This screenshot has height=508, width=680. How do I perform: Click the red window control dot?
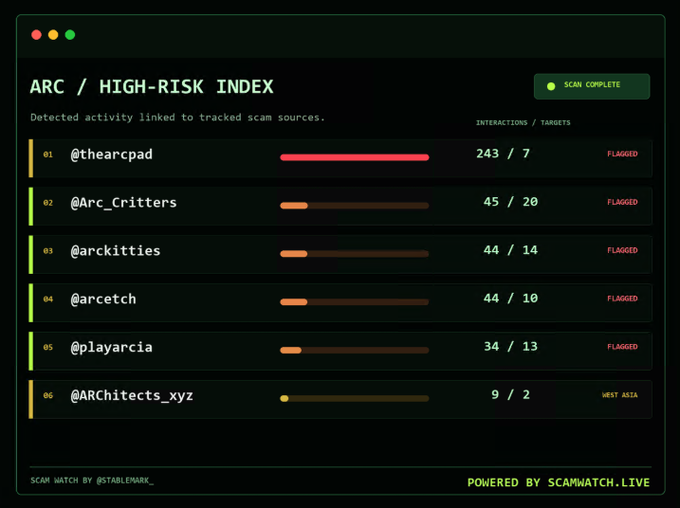[x=36, y=35]
